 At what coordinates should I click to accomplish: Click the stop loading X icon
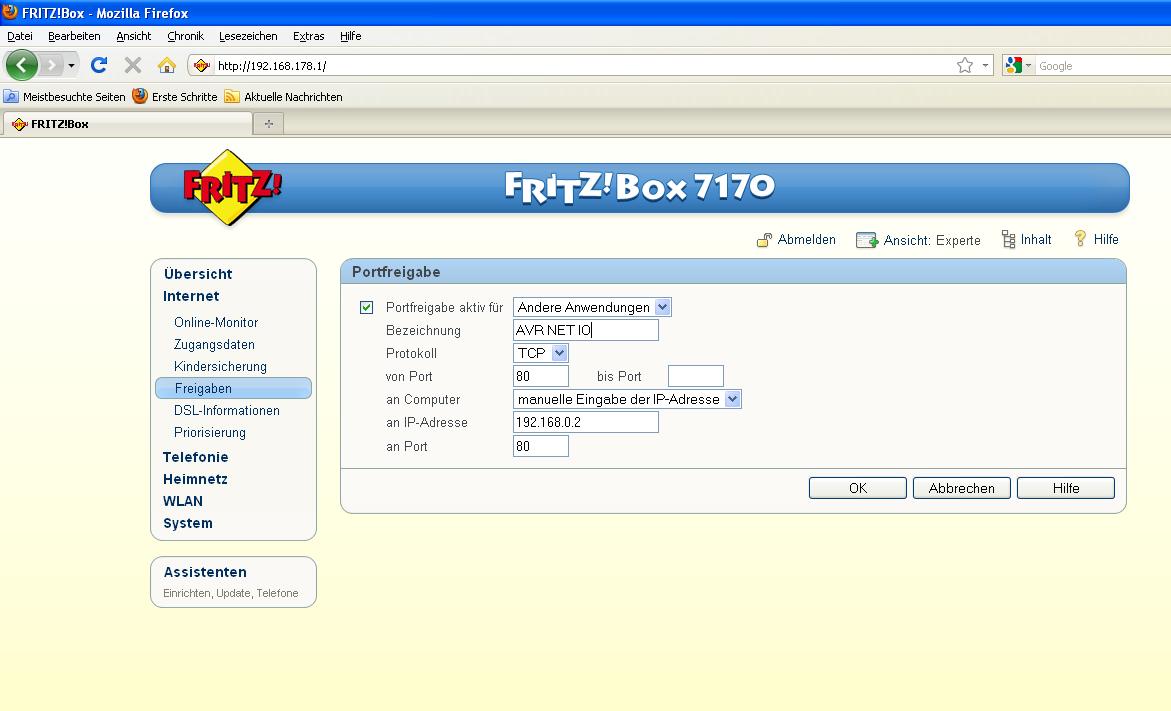(133, 66)
